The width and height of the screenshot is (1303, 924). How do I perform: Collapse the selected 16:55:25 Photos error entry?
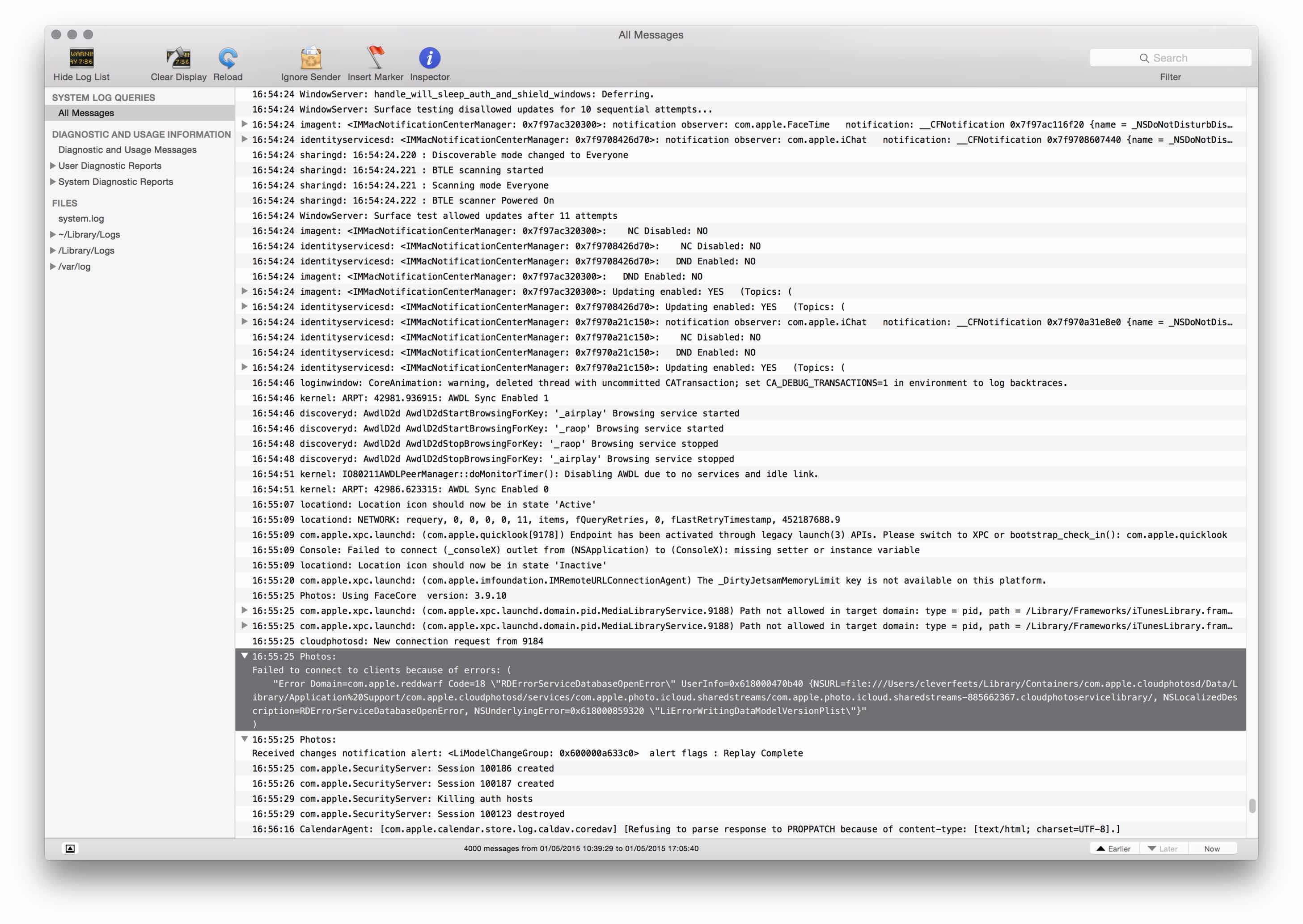coord(245,656)
